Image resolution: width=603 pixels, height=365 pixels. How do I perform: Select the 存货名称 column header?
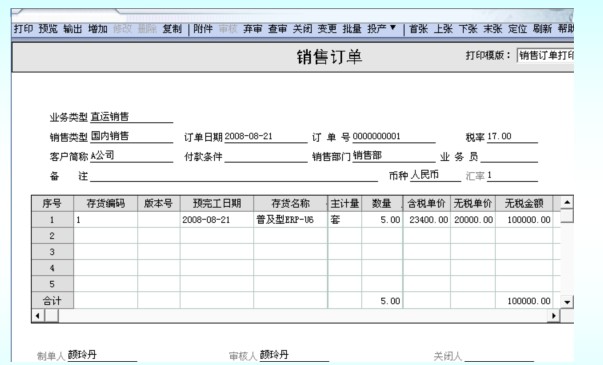(x=290, y=203)
